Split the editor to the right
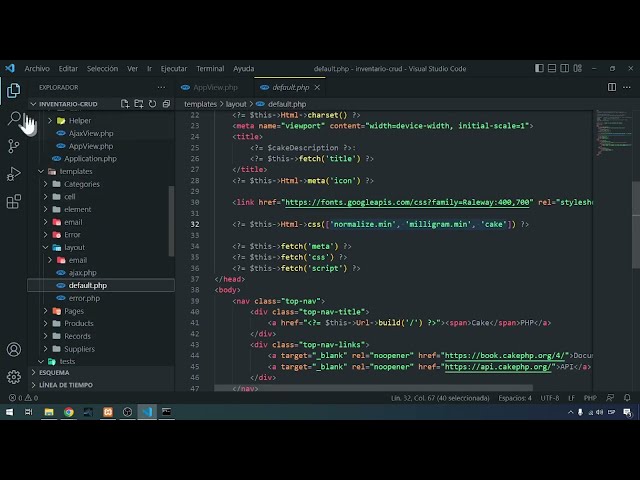This screenshot has height=480, width=640. coord(611,87)
